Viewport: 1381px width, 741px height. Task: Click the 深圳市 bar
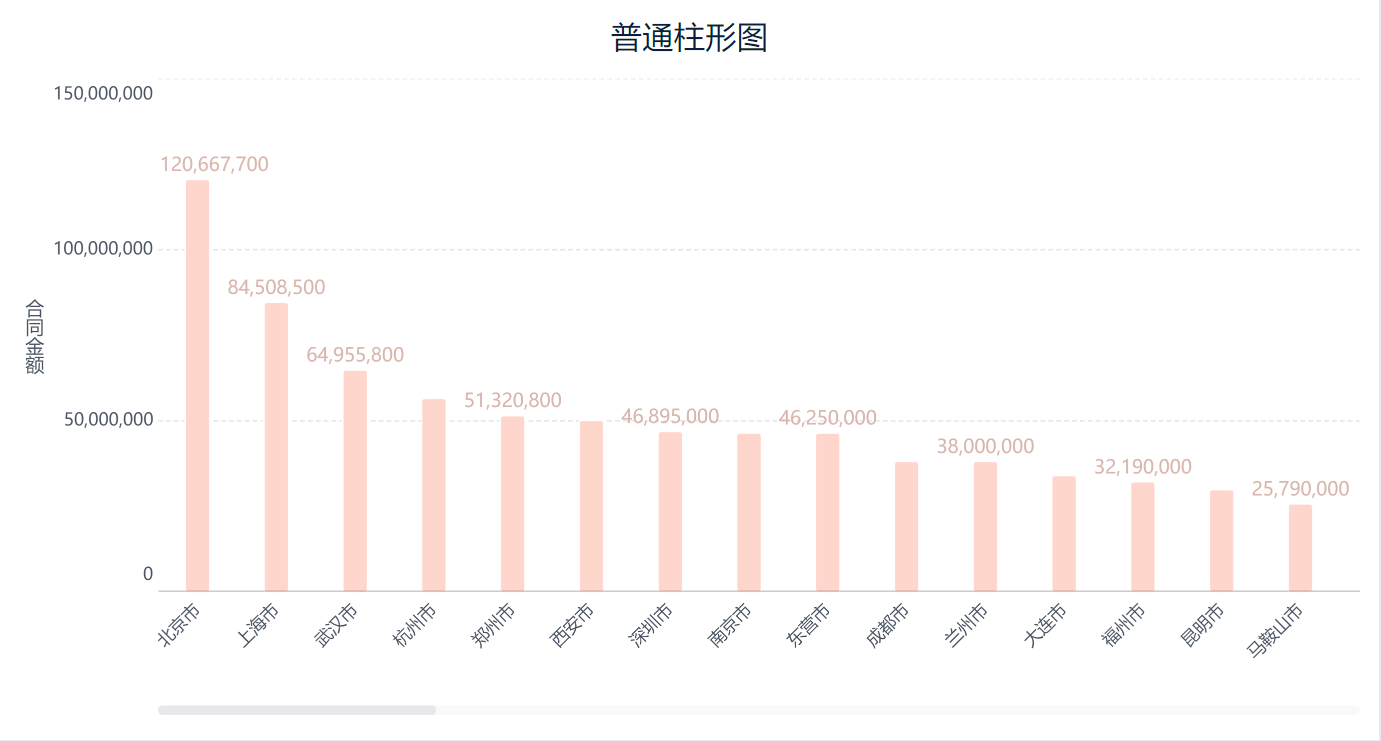click(670, 511)
